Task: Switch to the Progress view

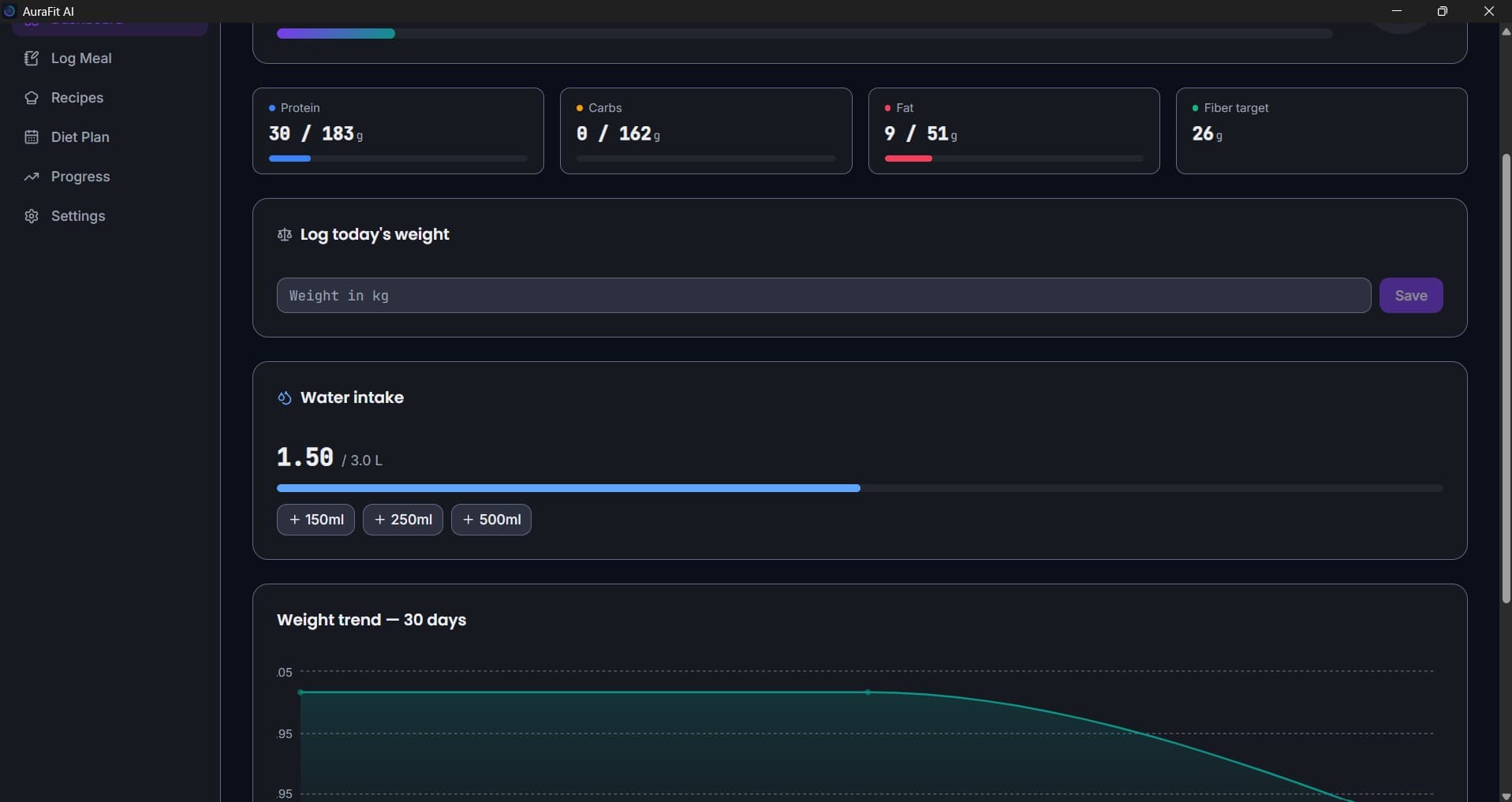Action: (110, 177)
